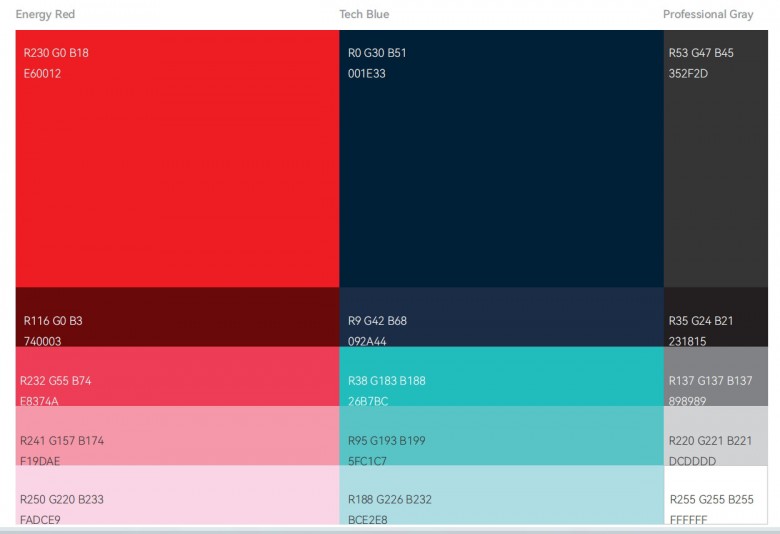
Task: Select the navy 092A44 color block
Action: tap(501, 317)
